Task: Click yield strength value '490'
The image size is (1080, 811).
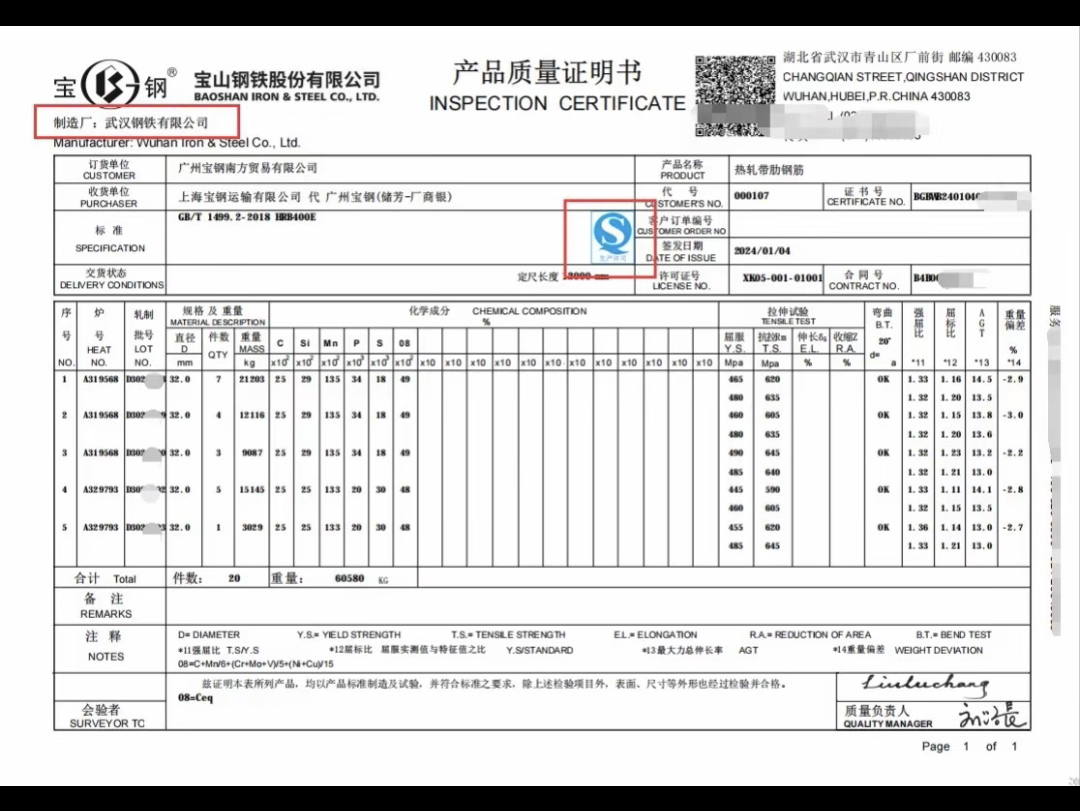Action: pyautogui.click(x=736, y=453)
